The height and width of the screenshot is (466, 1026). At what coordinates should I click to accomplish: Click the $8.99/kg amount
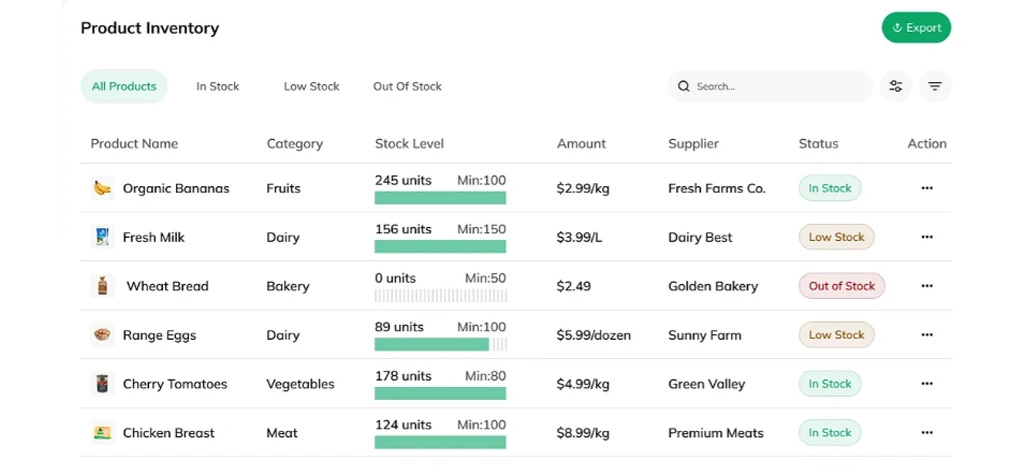point(583,433)
